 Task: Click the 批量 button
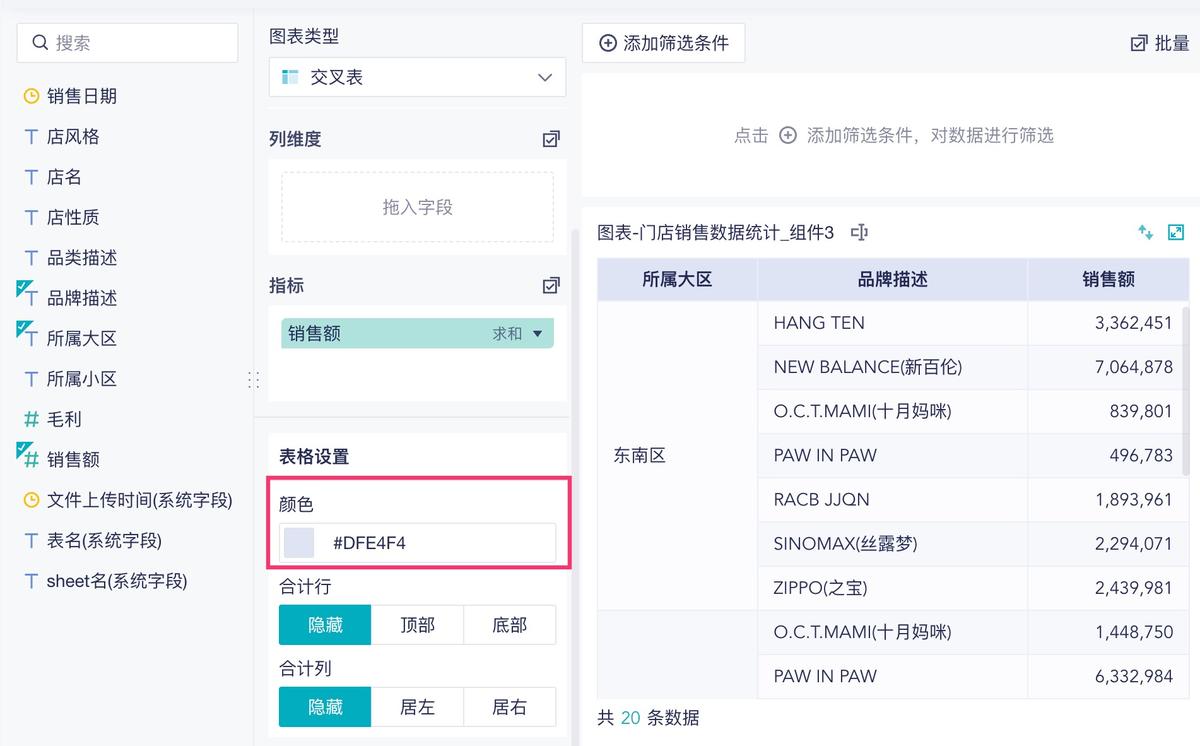coord(1159,43)
